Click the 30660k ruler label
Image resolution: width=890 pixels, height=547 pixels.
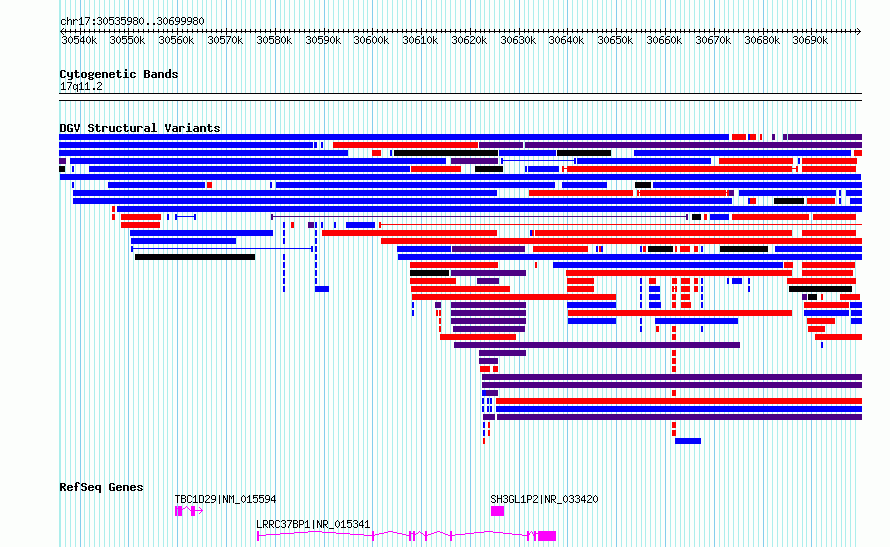664,41
